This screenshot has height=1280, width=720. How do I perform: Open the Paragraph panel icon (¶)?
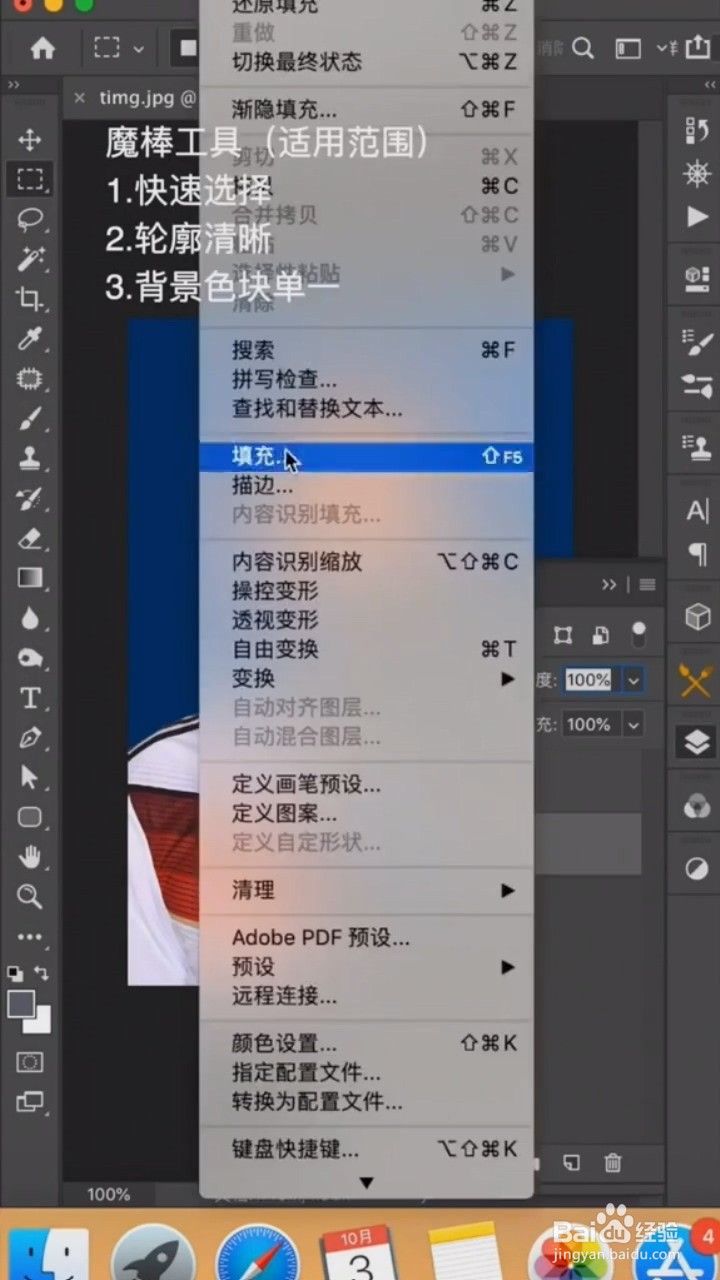point(696,554)
